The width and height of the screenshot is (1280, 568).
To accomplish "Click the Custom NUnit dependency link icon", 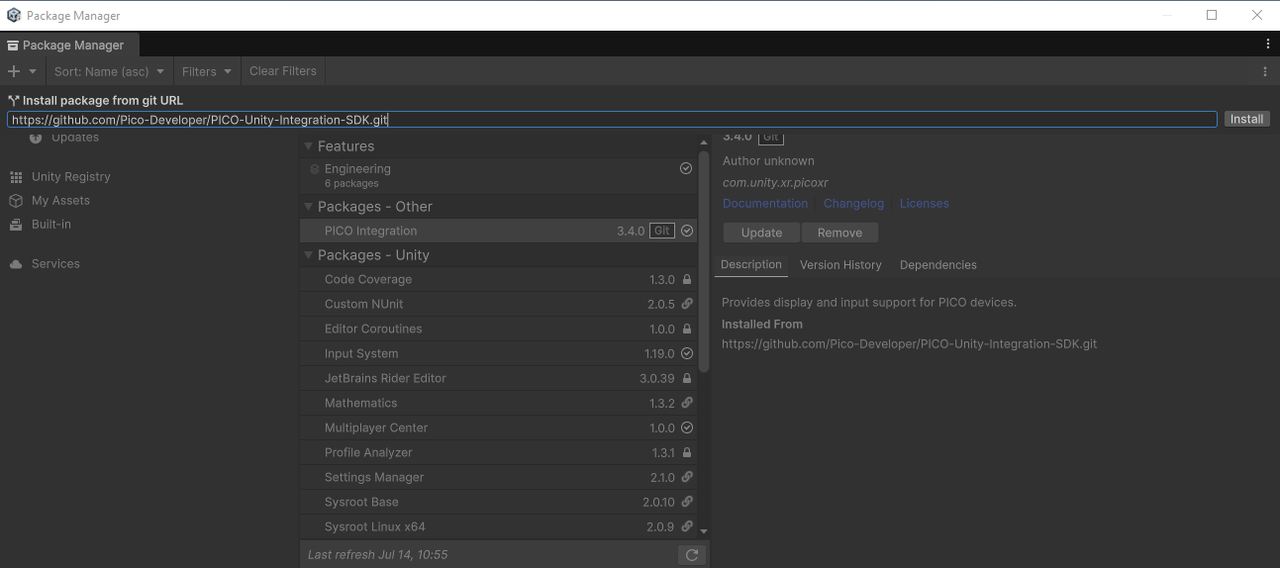I will [687, 304].
